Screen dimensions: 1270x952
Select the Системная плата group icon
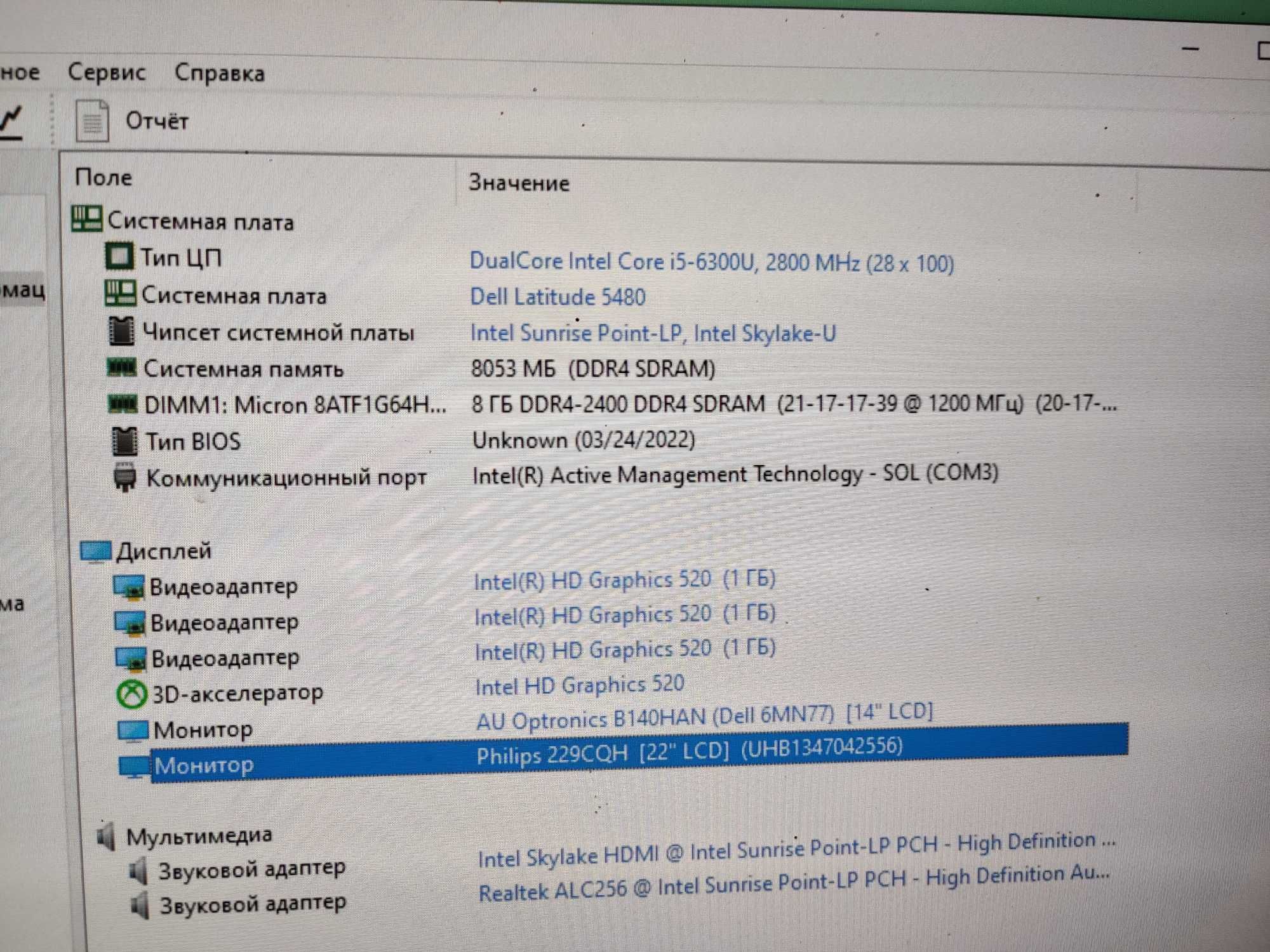tap(86, 219)
